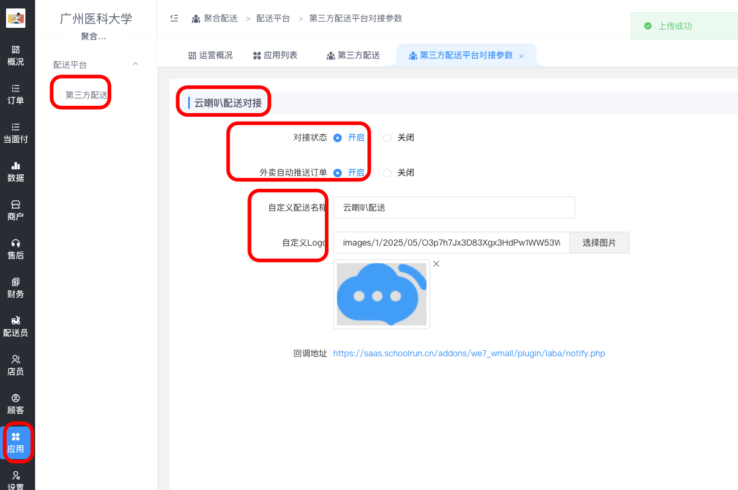
Task: Open the 配送员 courier sidebar icon
Action: pos(16,326)
